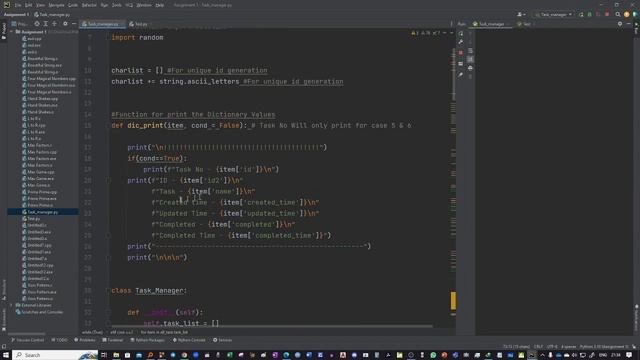The height and width of the screenshot is (360, 640).
Task: Click the red Stop icon in top toolbar
Action: (x=607, y=15)
